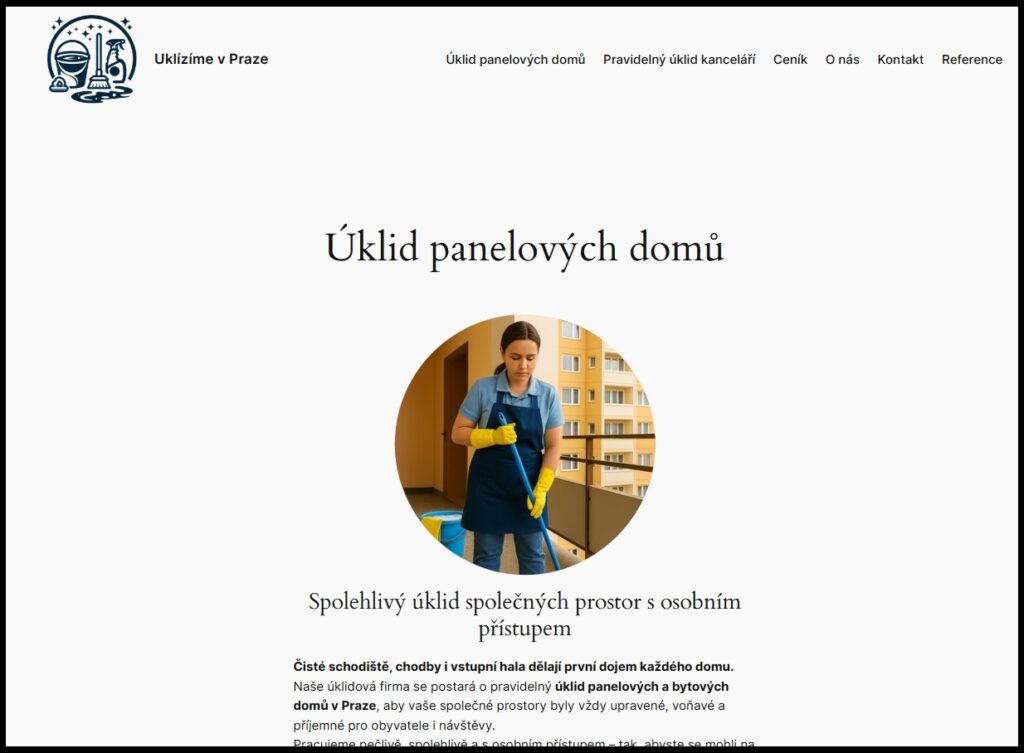
Task: Open the Úklid panelových domů menu item
Action: coord(515,59)
